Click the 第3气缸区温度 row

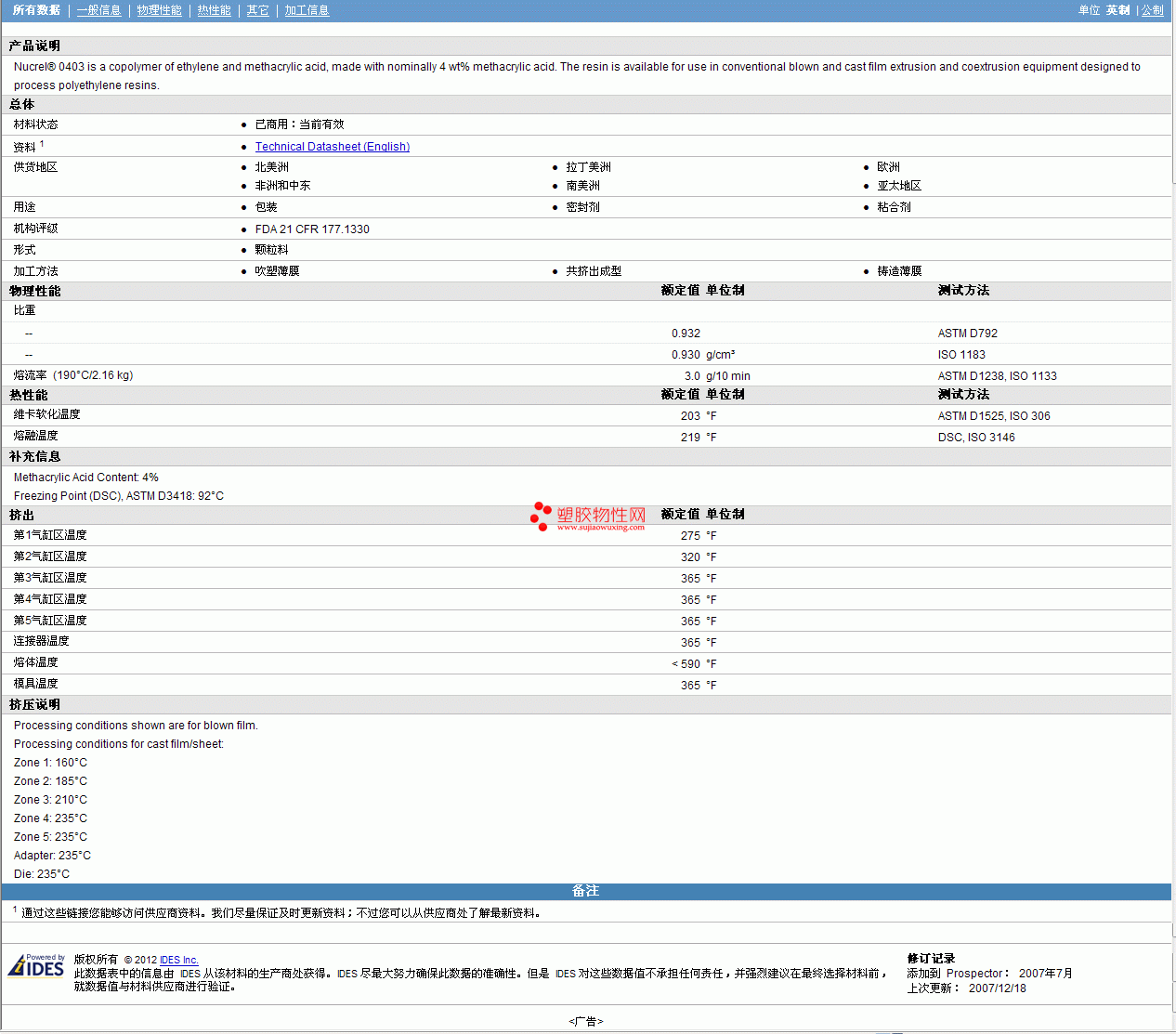(586, 578)
